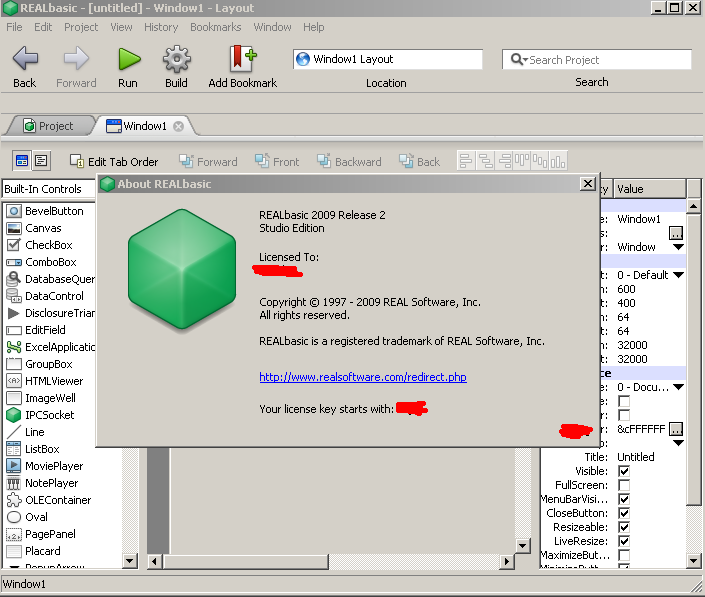Open color picker next to &cFFFFFF
This screenshot has width=705, height=597.
point(676,429)
